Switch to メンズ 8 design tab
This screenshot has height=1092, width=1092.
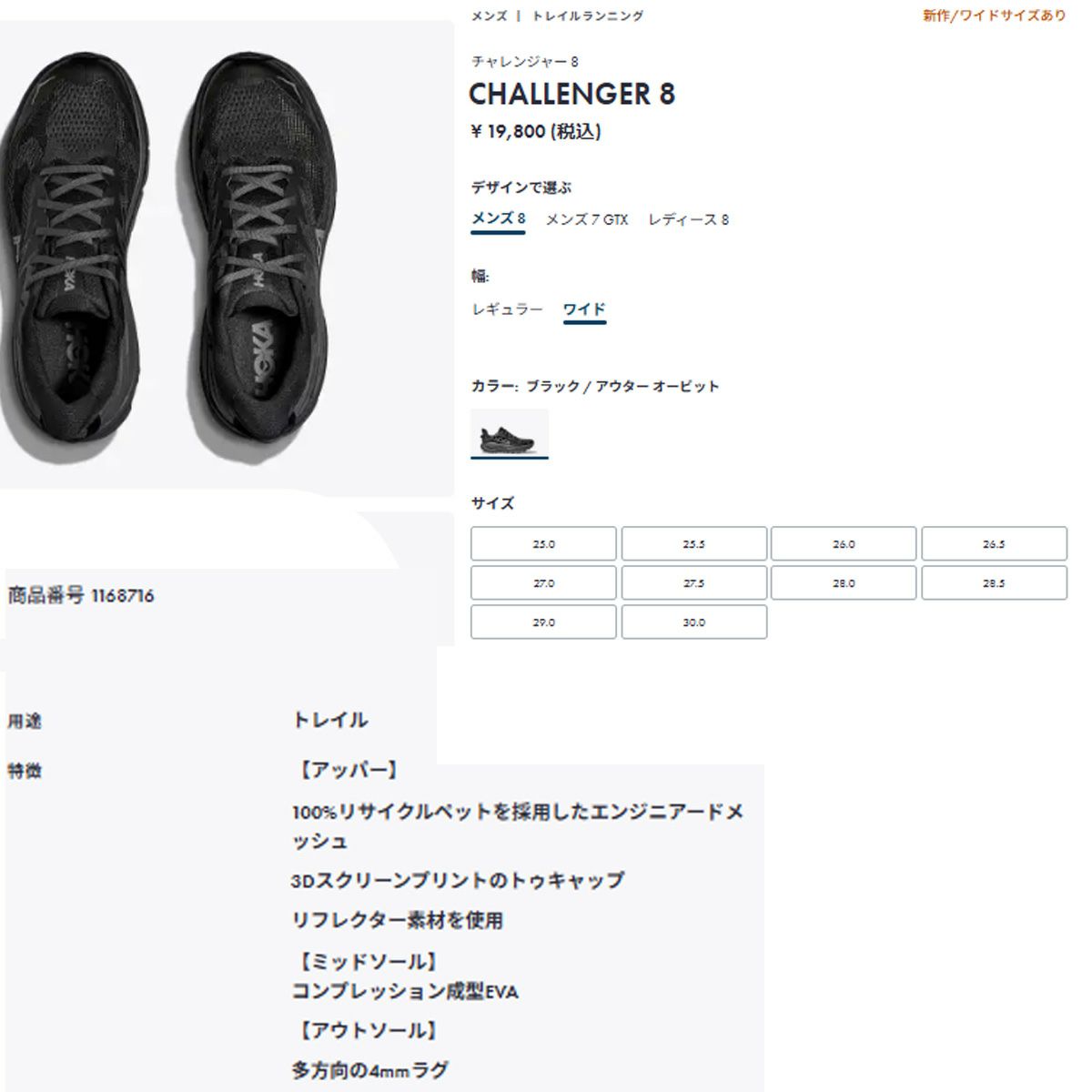click(498, 219)
